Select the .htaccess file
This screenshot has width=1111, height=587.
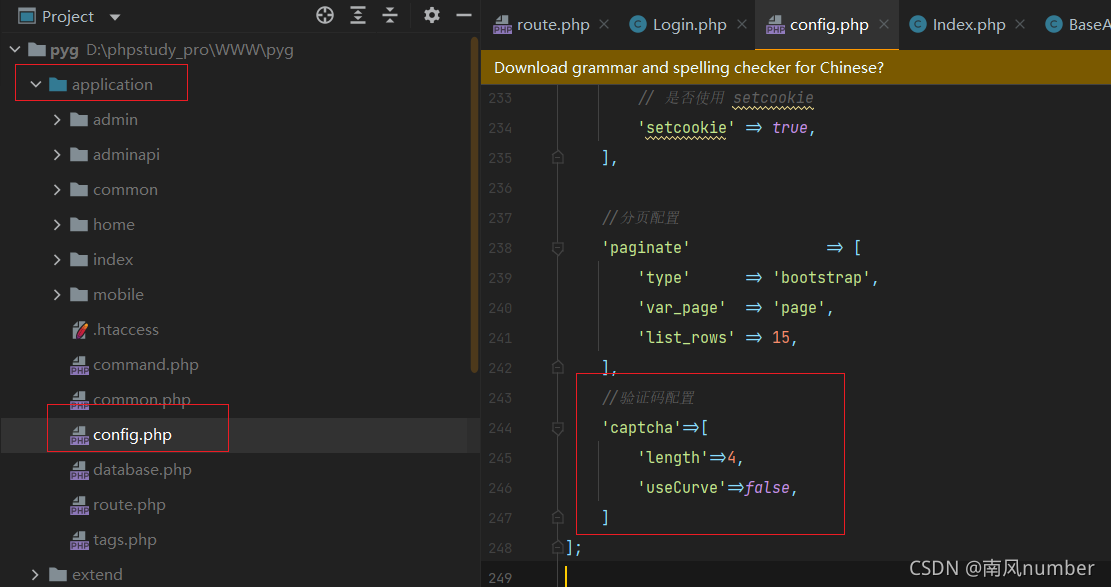click(x=125, y=330)
